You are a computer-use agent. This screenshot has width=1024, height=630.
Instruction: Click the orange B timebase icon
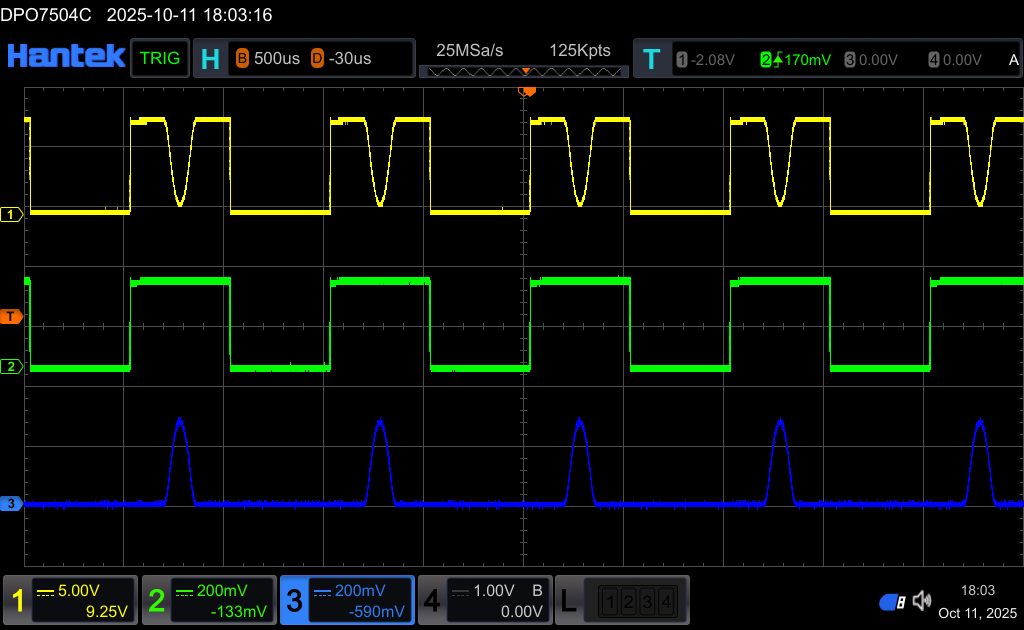(x=242, y=59)
